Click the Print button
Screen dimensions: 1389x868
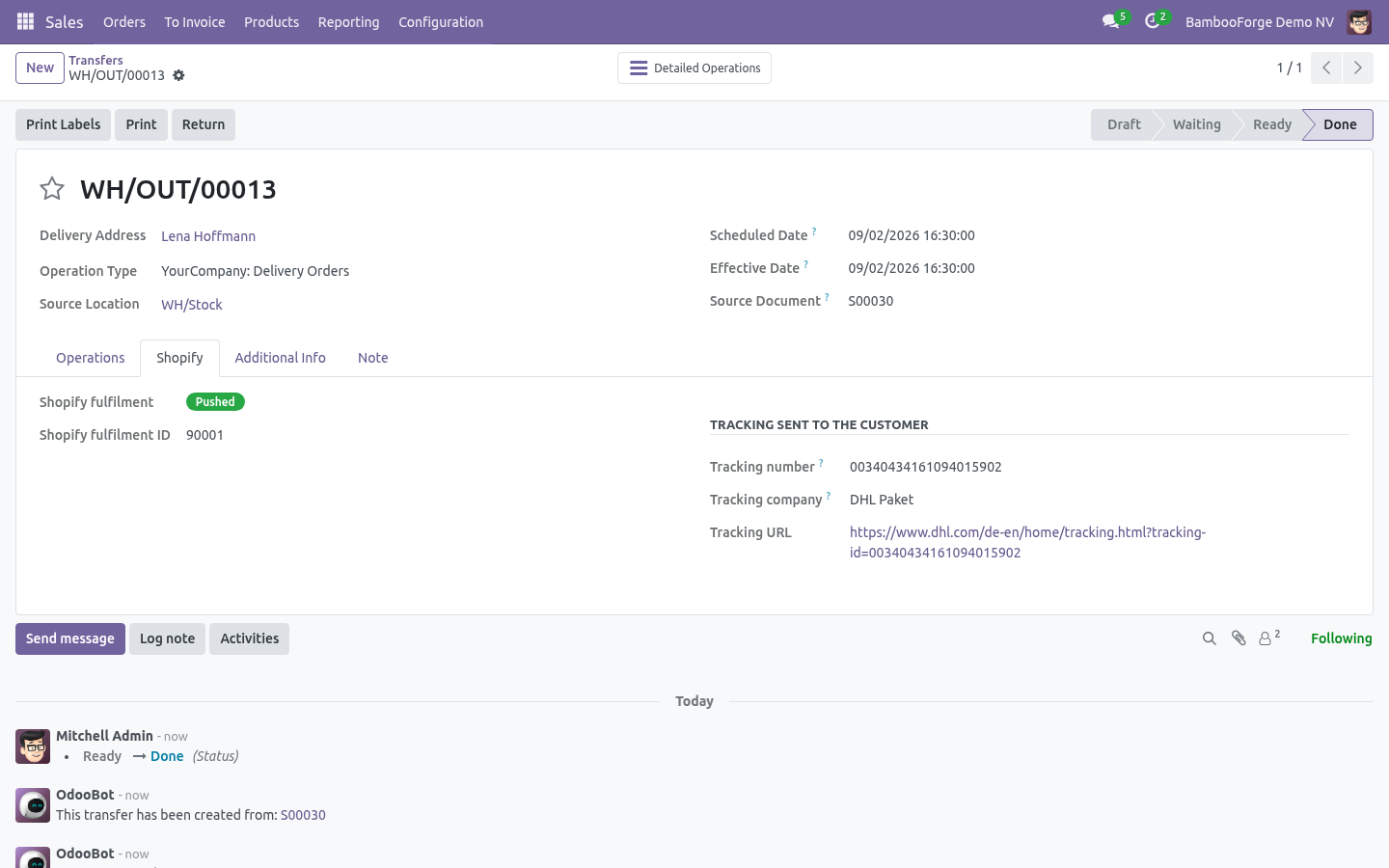pos(141,124)
